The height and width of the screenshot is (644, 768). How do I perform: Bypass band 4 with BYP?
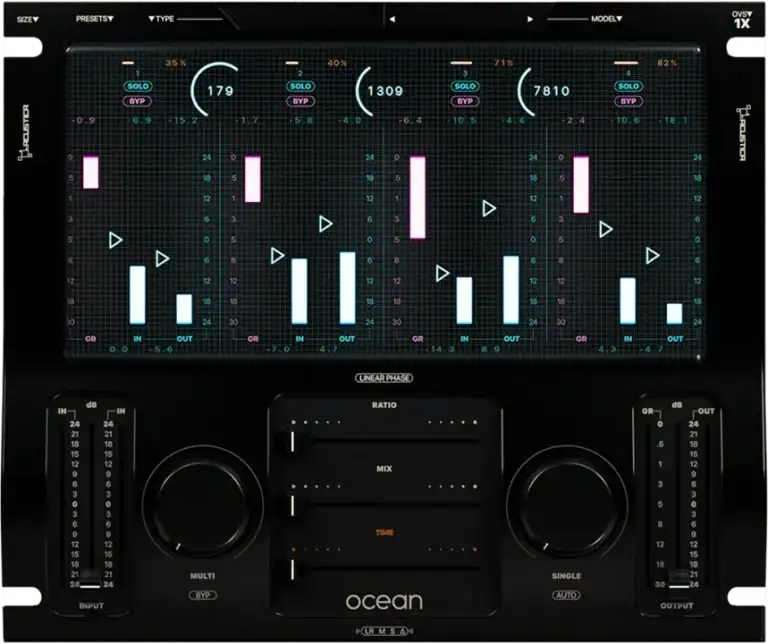(628, 101)
